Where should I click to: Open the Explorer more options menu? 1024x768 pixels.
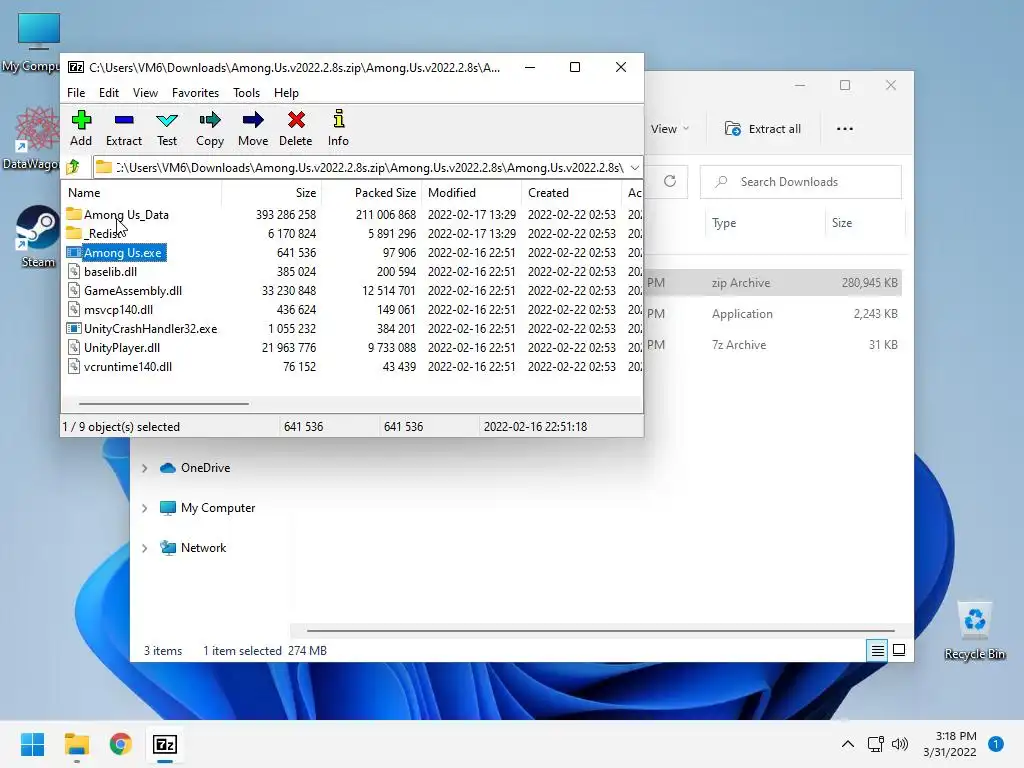click(844, 129)
